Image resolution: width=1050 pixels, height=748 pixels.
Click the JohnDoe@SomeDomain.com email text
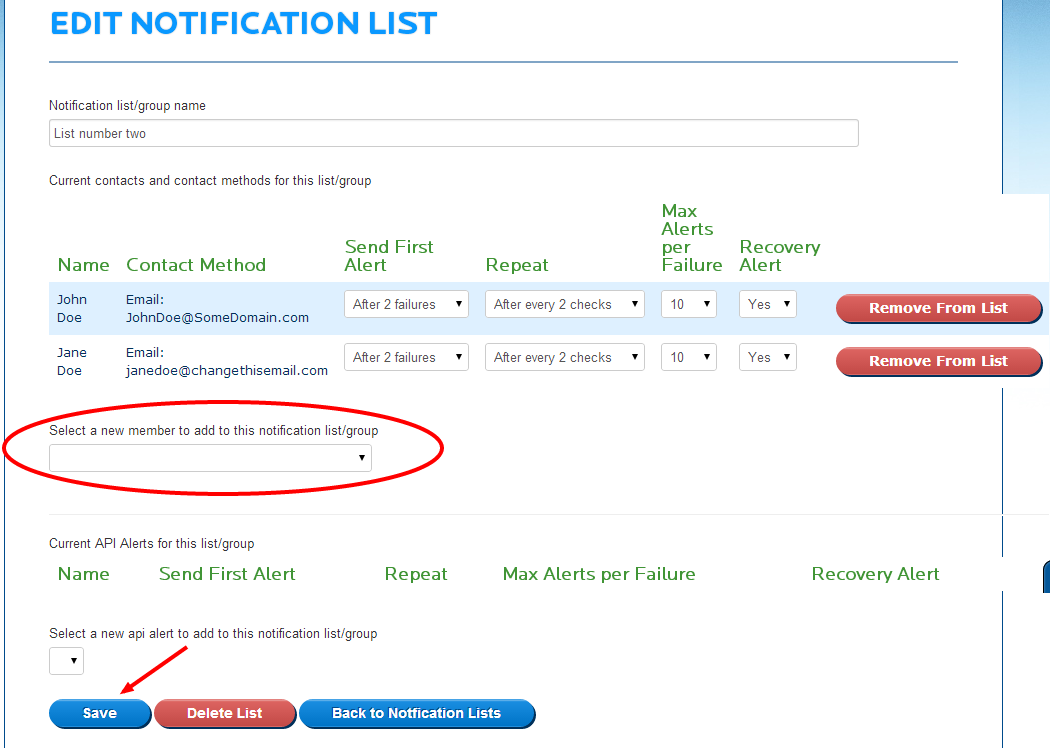pos(218,317)
